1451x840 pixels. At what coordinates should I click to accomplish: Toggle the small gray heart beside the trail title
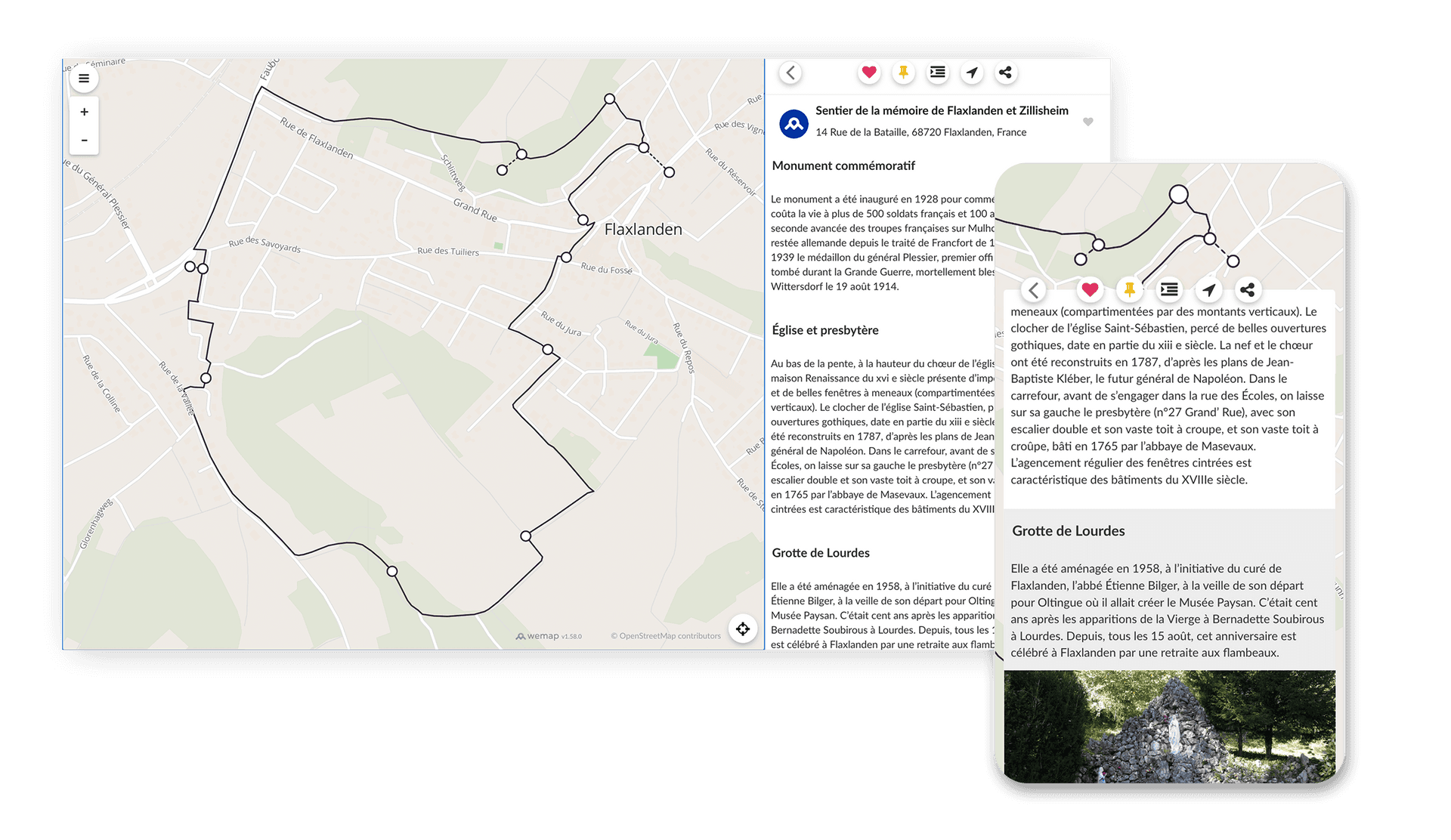[x=1087, y=122]
